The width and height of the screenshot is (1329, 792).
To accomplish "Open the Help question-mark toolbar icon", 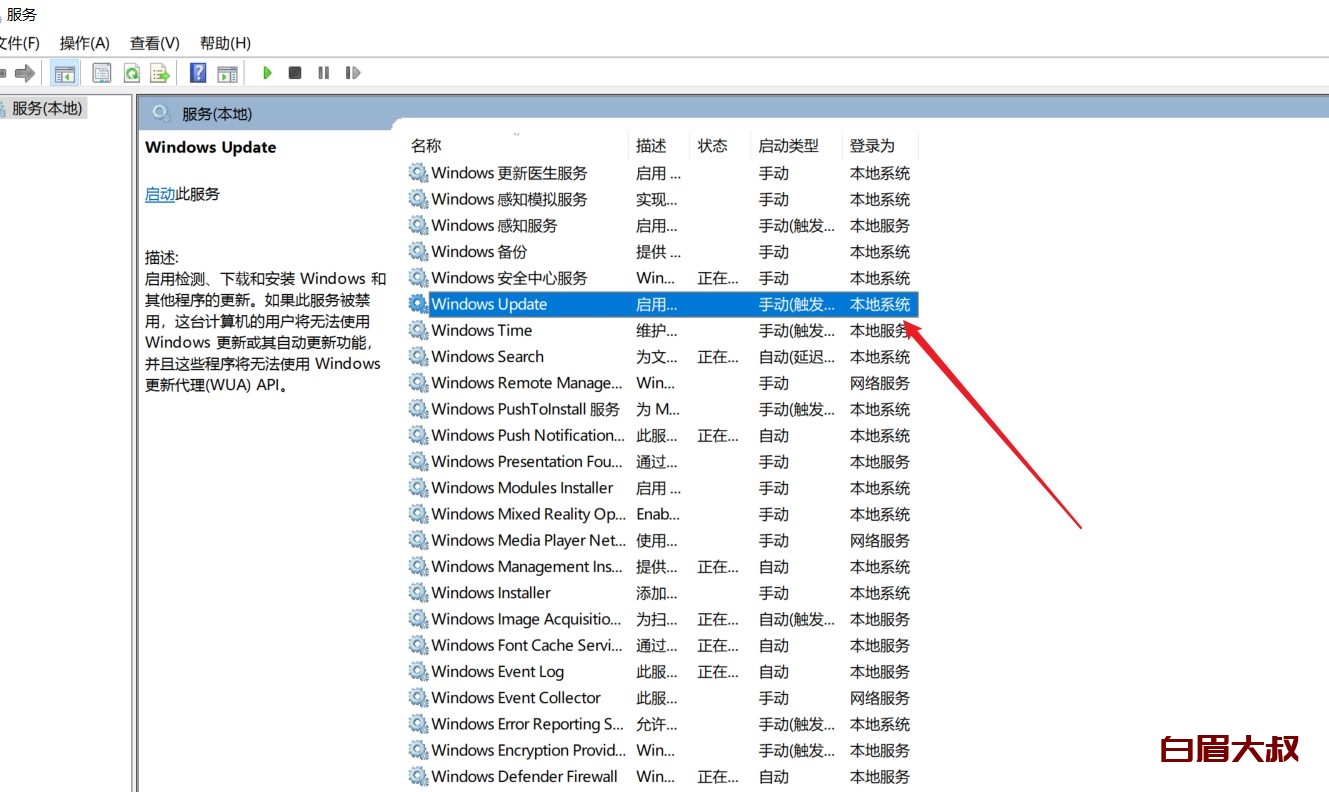I will (198, 73).
